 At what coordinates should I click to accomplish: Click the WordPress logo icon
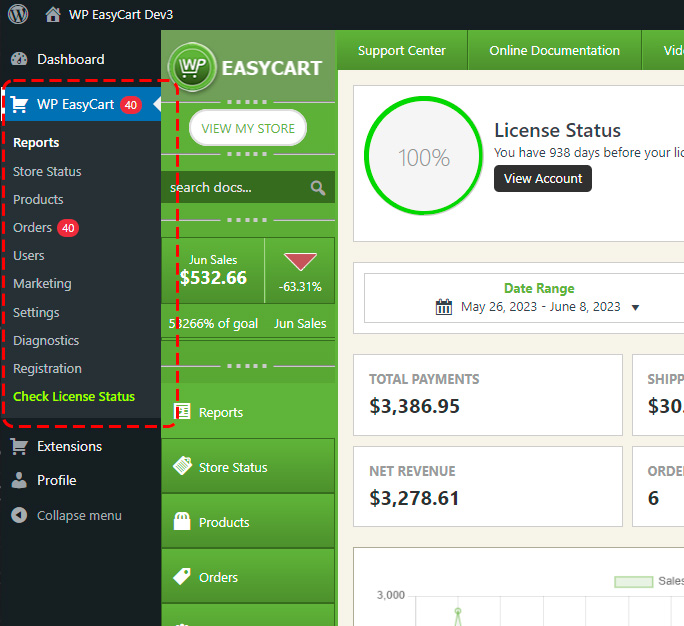tap(20, 15)
